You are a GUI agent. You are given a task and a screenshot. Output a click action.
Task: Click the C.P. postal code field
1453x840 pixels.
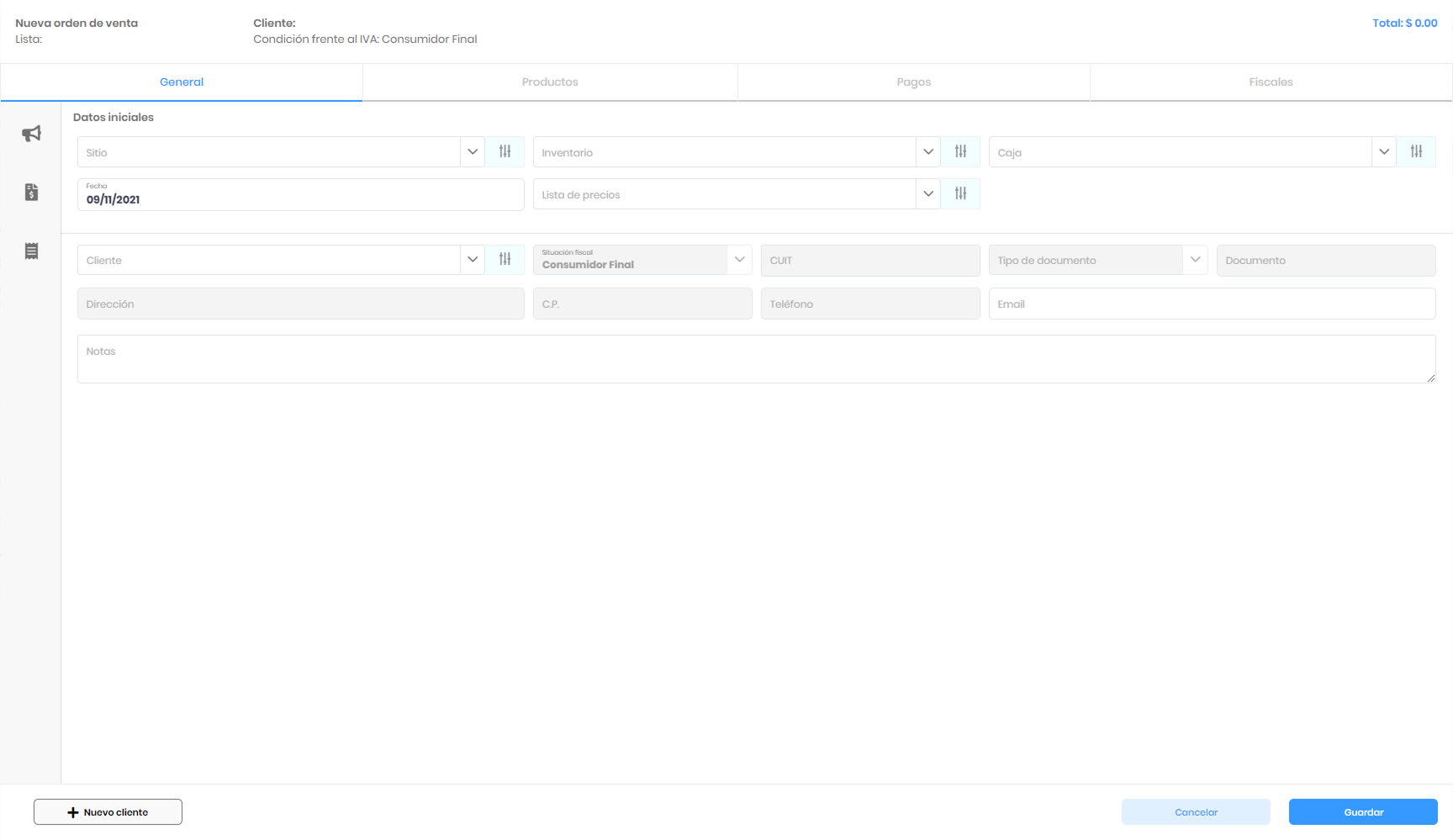point(642,304)
